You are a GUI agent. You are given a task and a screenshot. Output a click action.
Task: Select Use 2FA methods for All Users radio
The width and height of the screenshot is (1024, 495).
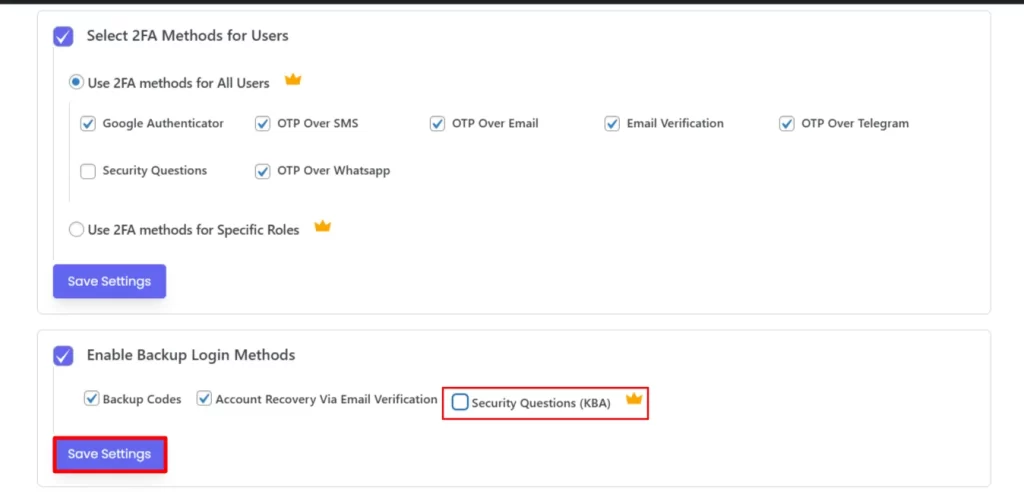click(x=76, y=82)
